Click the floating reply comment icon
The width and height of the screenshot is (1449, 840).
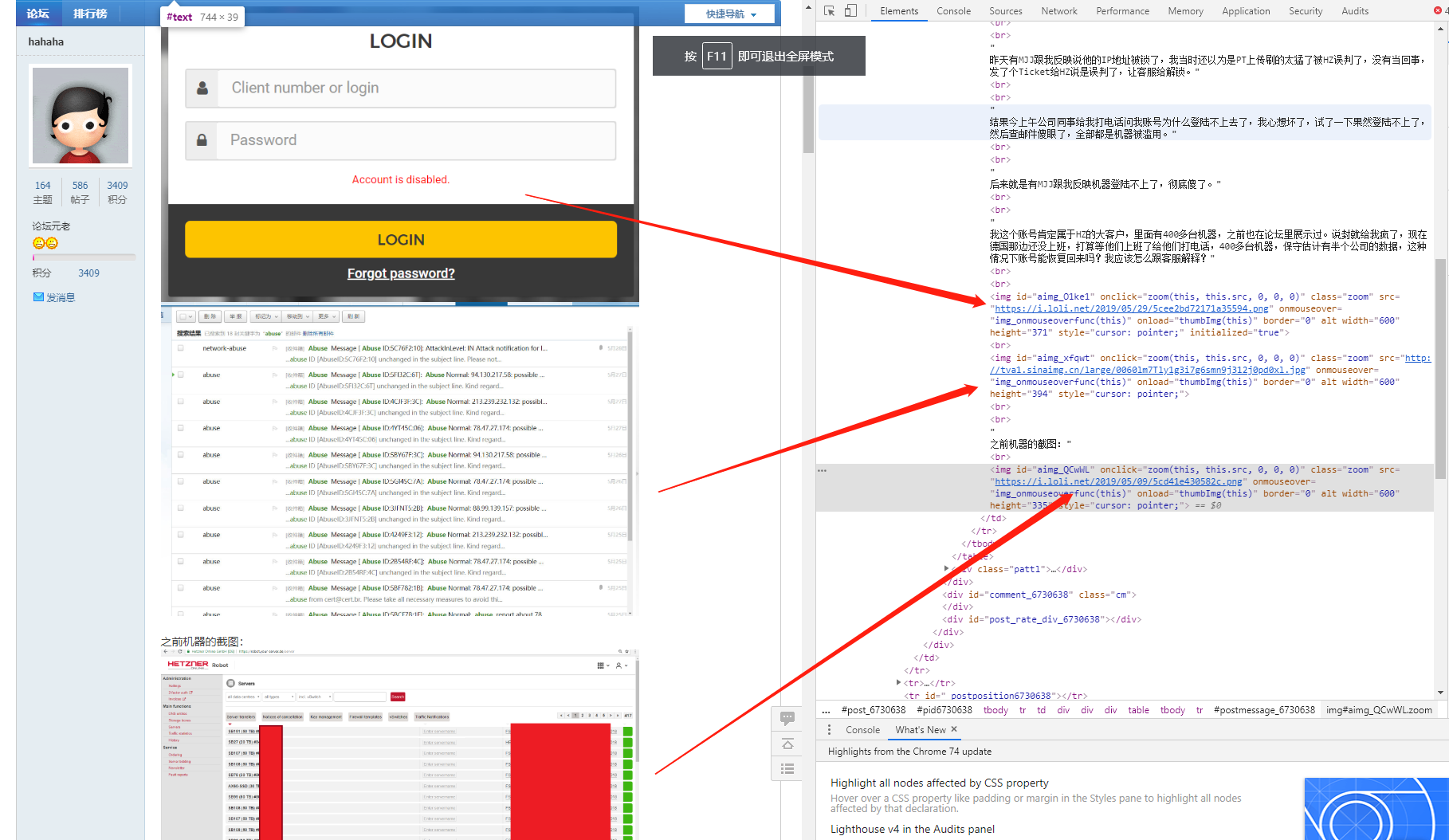pyautogui.click(x=787, y=718)
